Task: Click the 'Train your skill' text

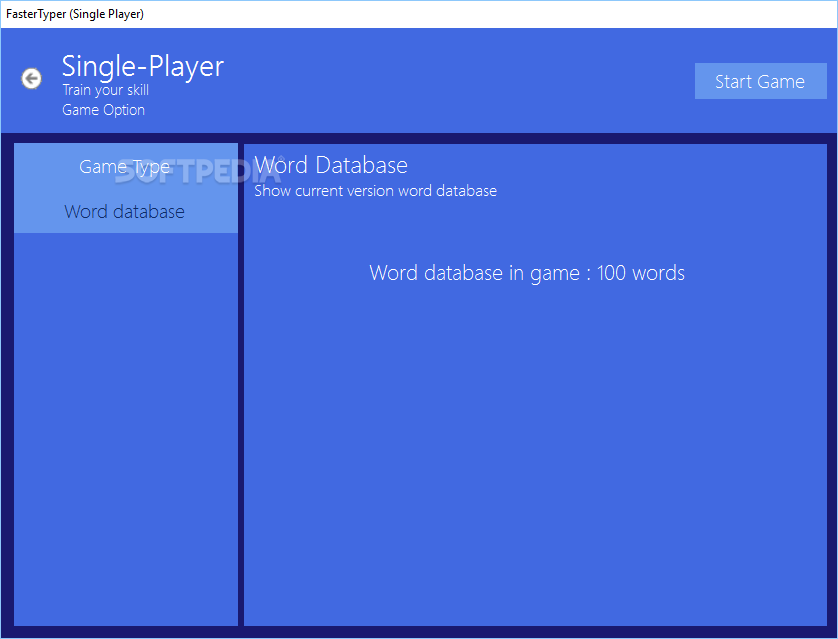Action: (105, 90)
